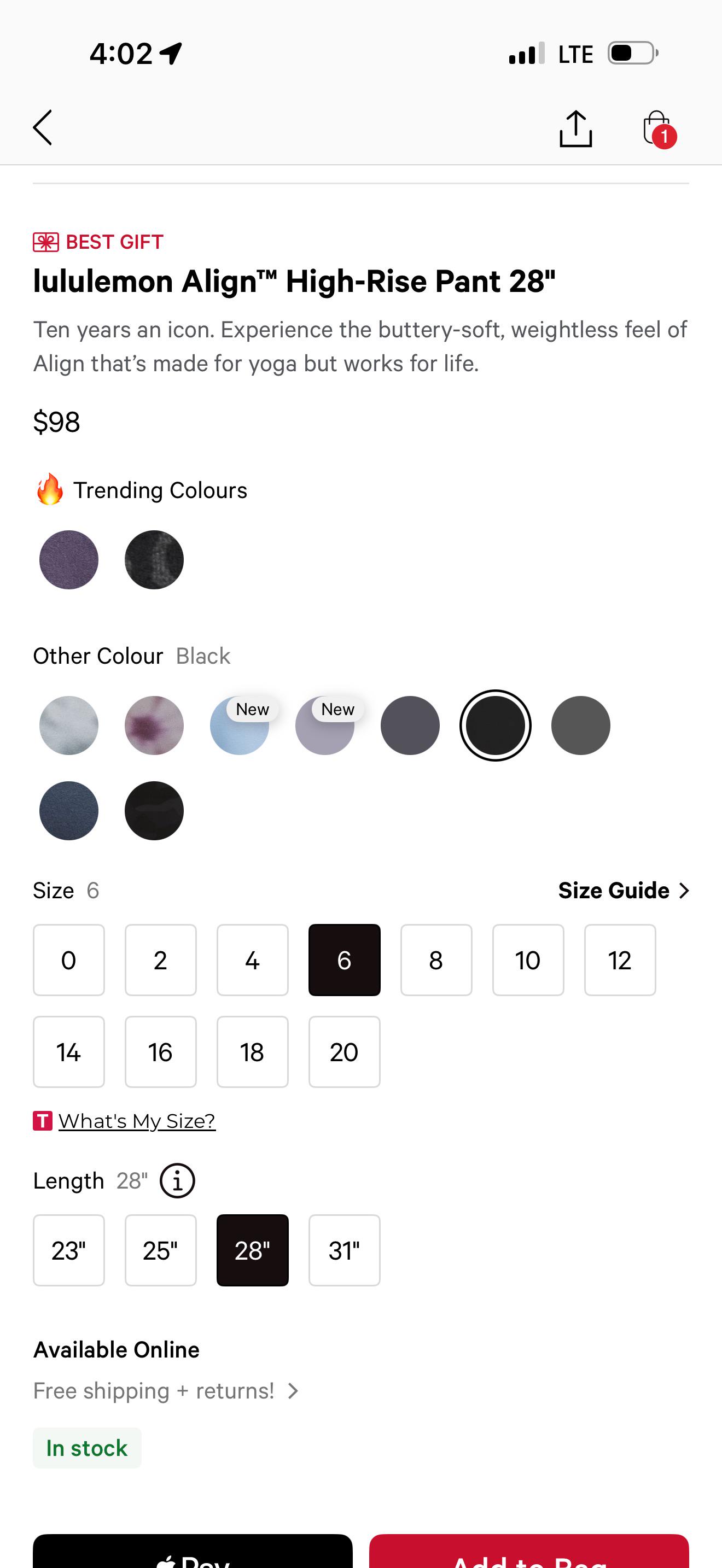Select size 0
The image size is (722, 1568).
point(69,960)
